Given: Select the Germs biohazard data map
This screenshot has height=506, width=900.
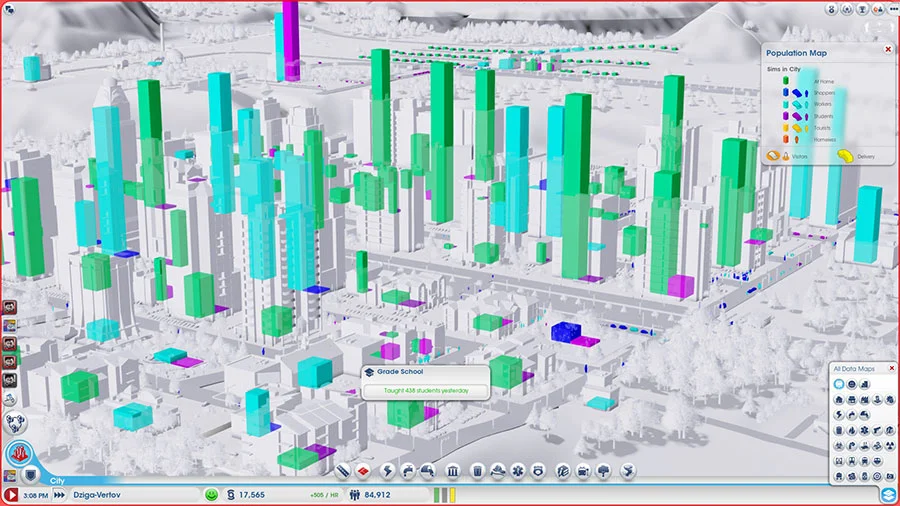Looking at the screenshot, I should [839, 446].
